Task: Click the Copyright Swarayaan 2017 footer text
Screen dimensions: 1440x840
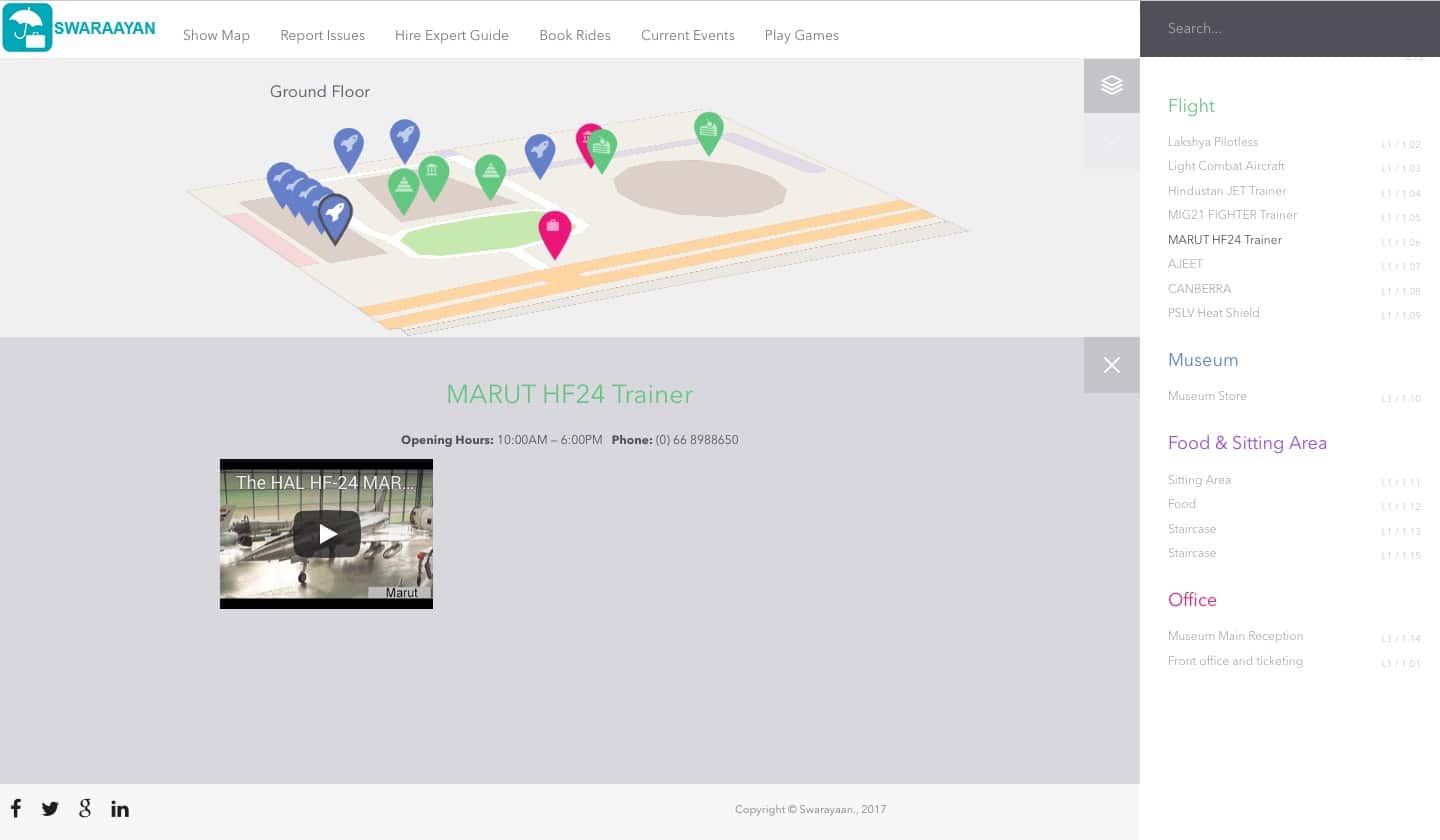Action: point(810,810)
